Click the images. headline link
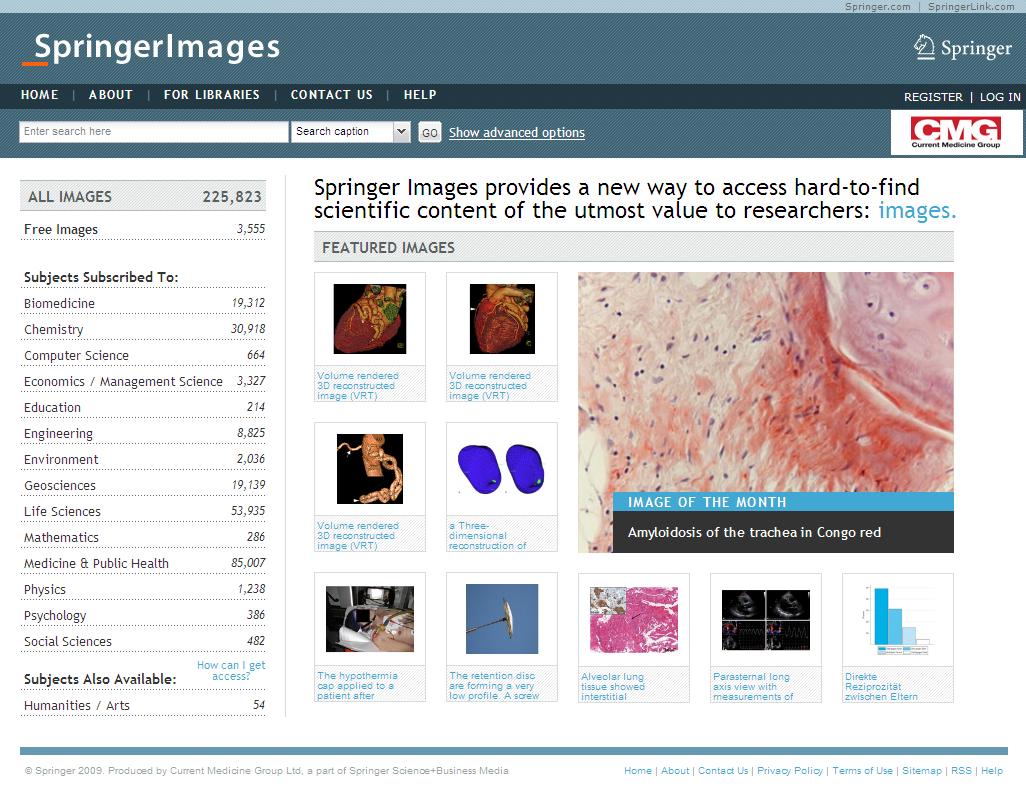Image resolution: width=1026 pixels, height=804 pixels. 917,211
